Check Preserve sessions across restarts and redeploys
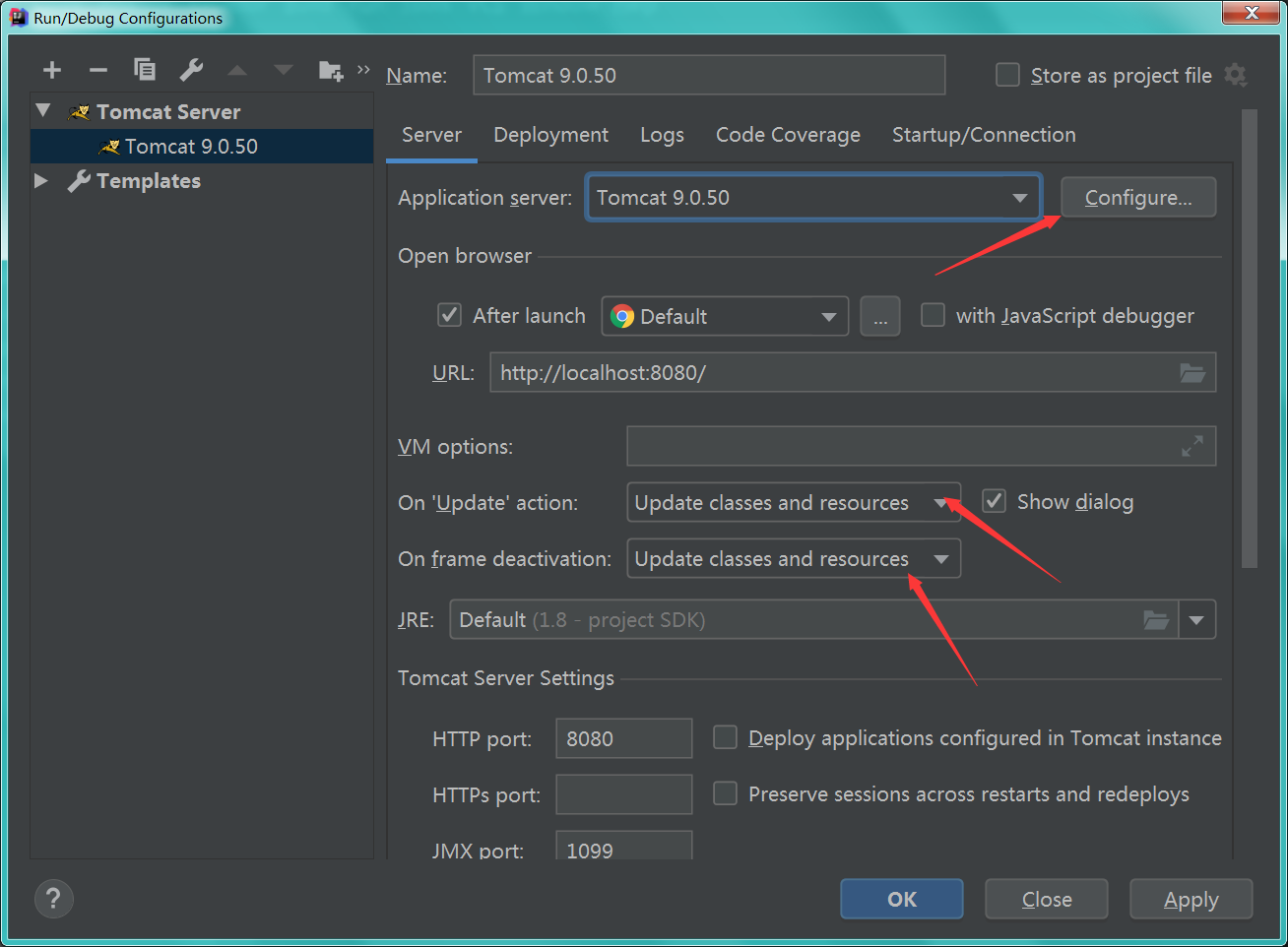Viewport: 1288px width, 947px height. pos(725,793)
